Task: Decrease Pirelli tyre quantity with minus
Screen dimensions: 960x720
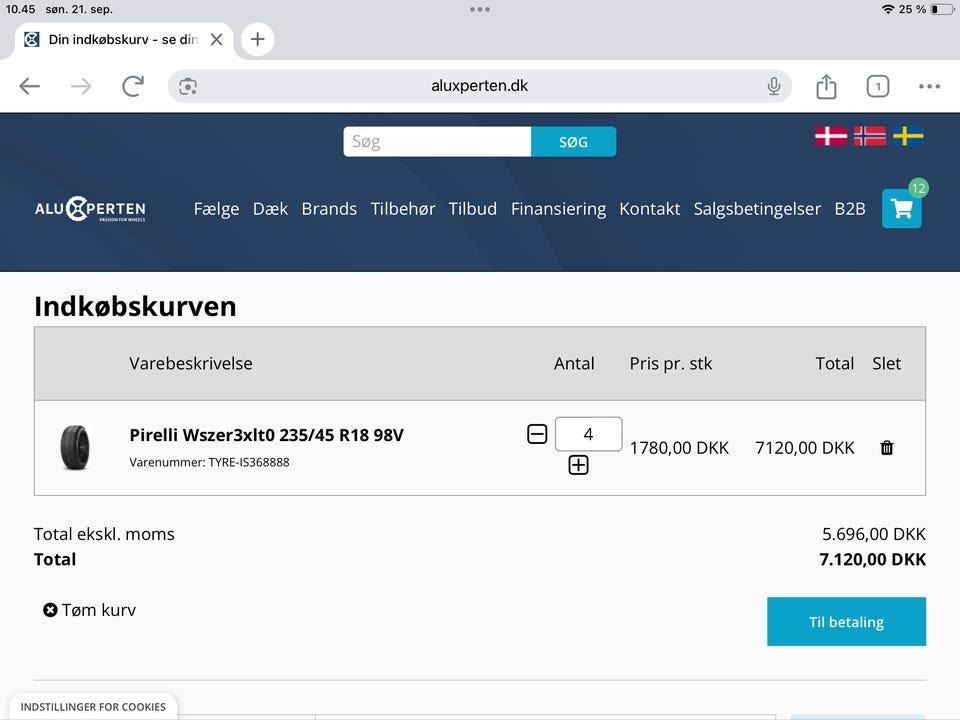Action: pos(537,434)
